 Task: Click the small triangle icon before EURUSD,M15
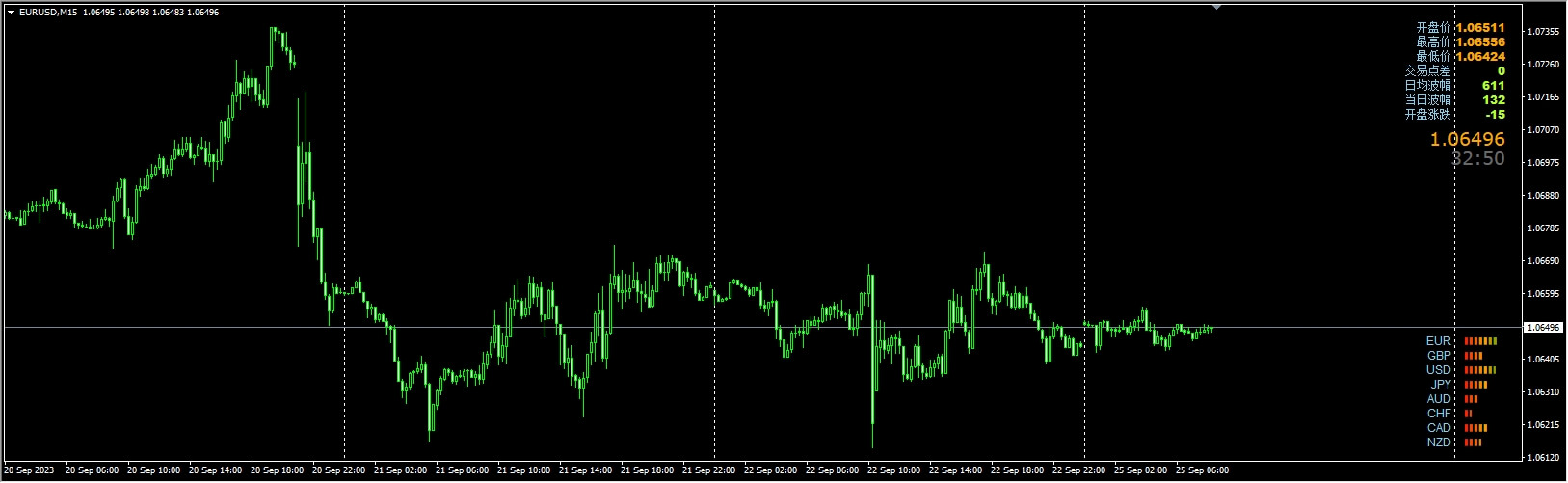pyautogui.click(x=11, y=13)
